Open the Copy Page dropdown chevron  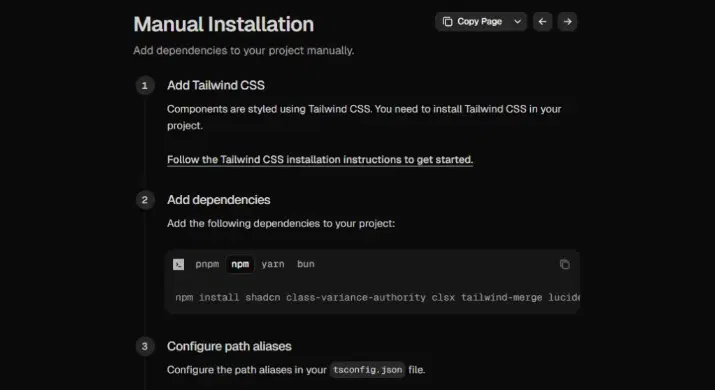pyautogui.click(x=518, y=21)
